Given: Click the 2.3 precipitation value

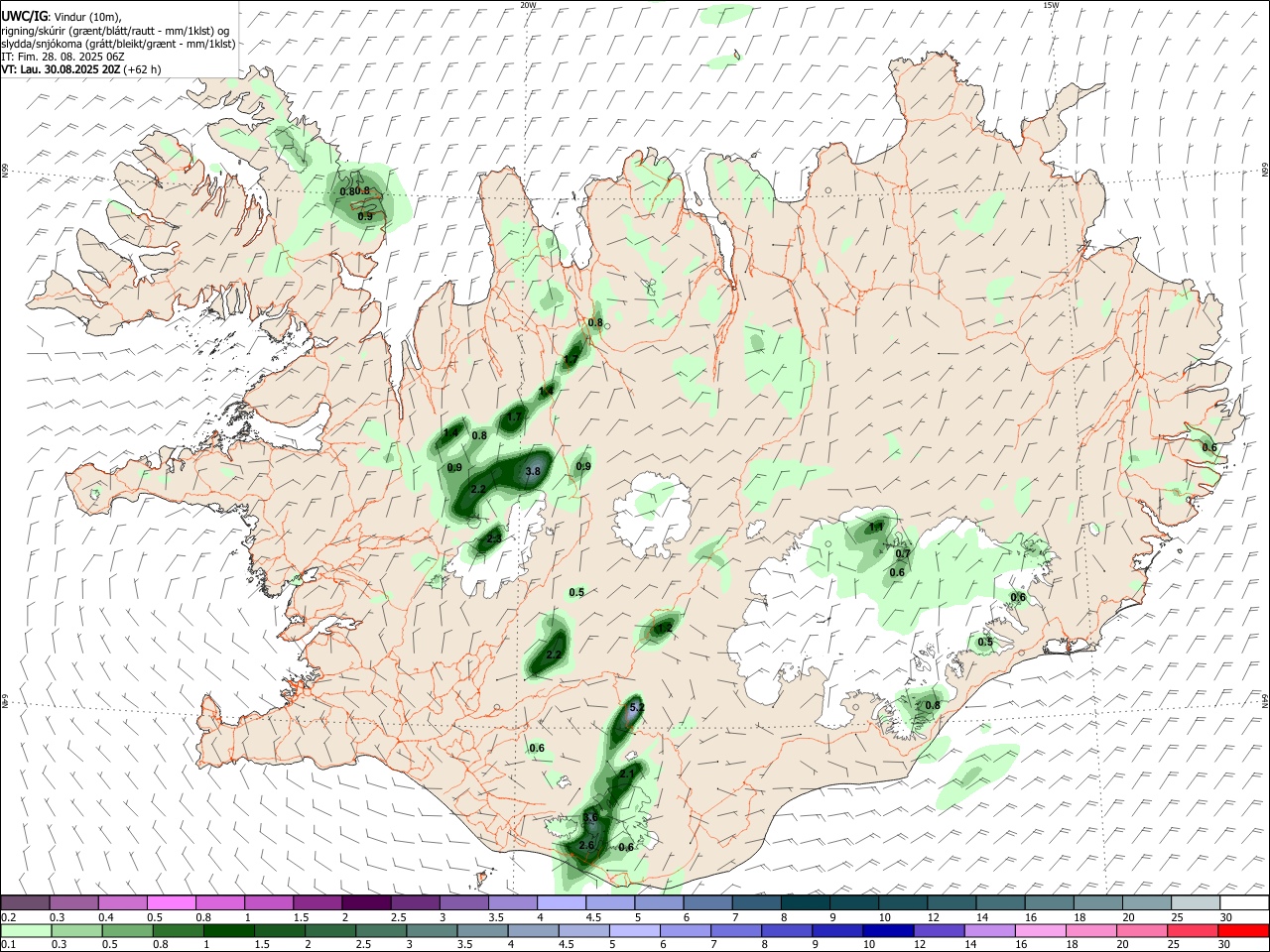Looking at the screenshot, I should click(494, 539).
